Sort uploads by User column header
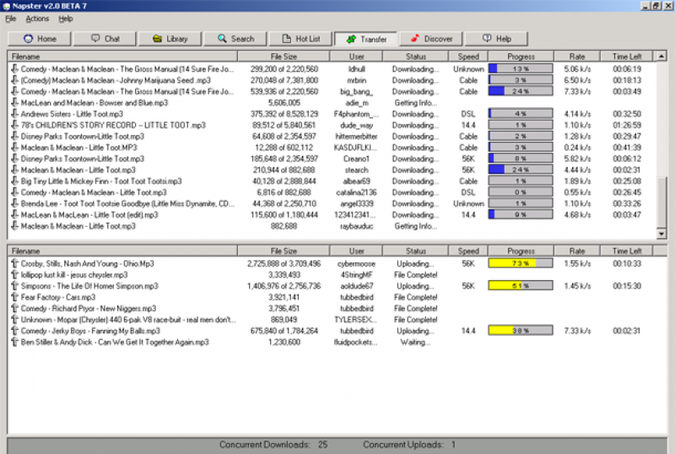675x454 pixels. pyautogui.click(x=357, y=251)
